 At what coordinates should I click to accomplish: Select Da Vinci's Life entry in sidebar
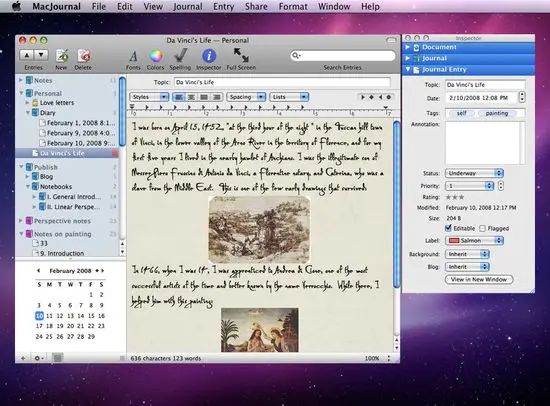[67, 153]
